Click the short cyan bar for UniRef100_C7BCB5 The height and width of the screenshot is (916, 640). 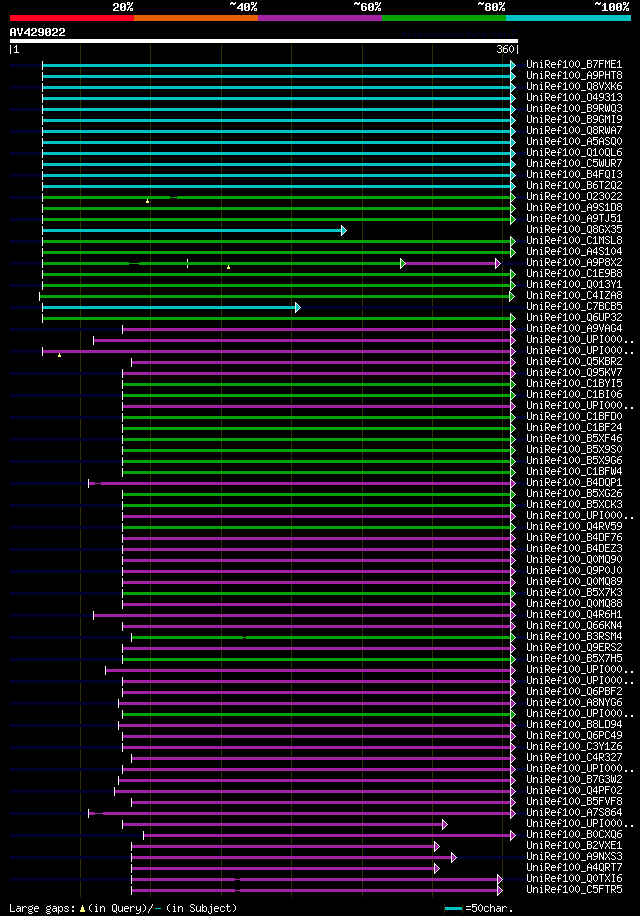coord(169,307)
